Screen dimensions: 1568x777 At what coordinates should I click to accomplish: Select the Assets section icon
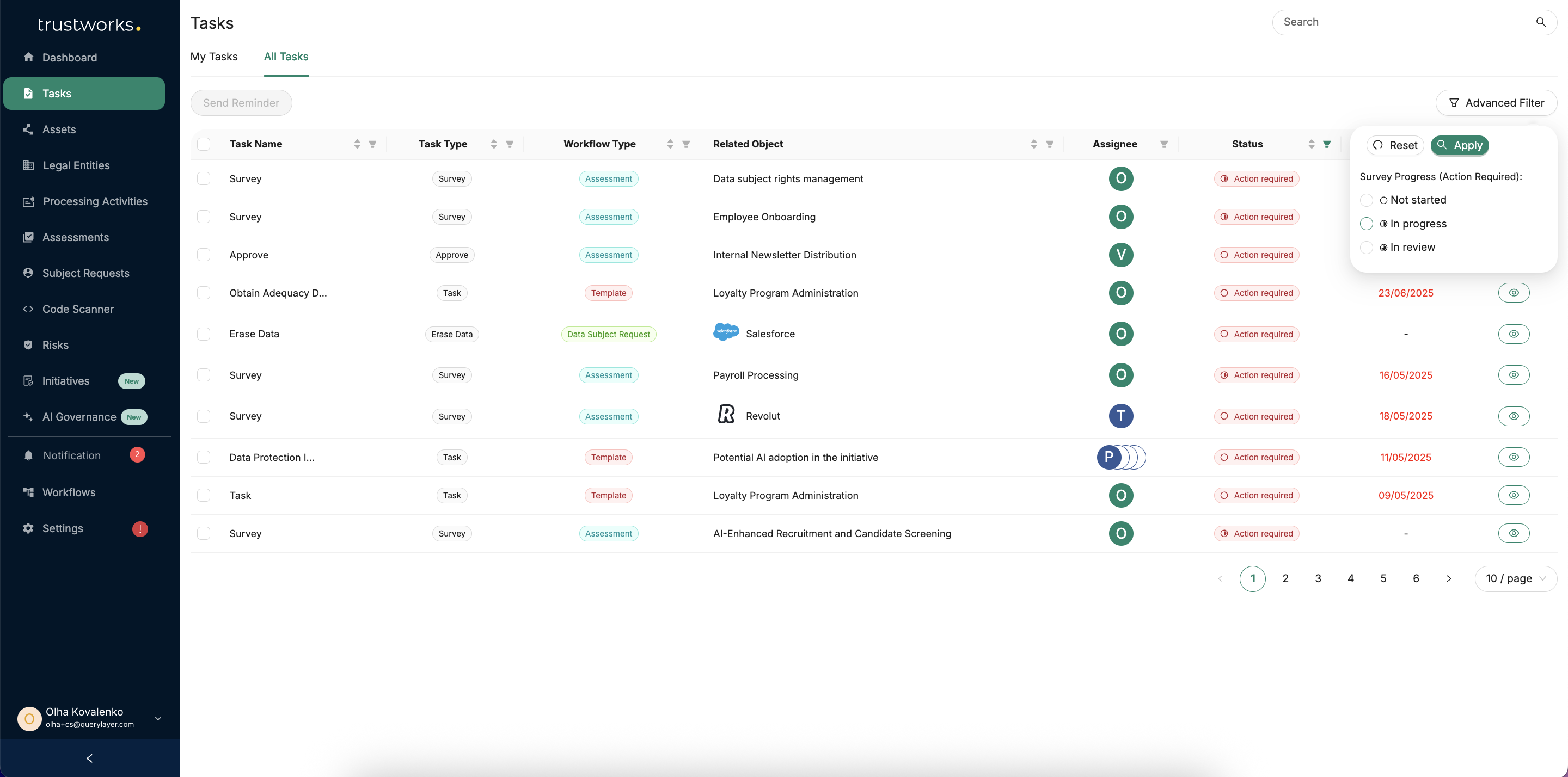point(29,129)
